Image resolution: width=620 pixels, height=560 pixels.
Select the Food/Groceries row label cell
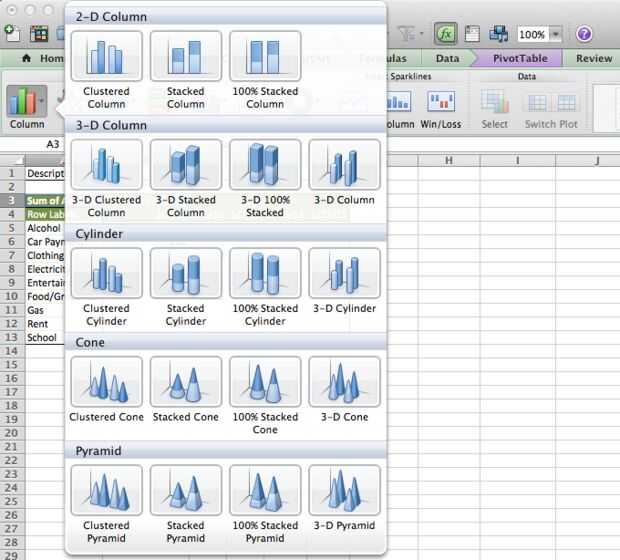[x=45, y=296]
